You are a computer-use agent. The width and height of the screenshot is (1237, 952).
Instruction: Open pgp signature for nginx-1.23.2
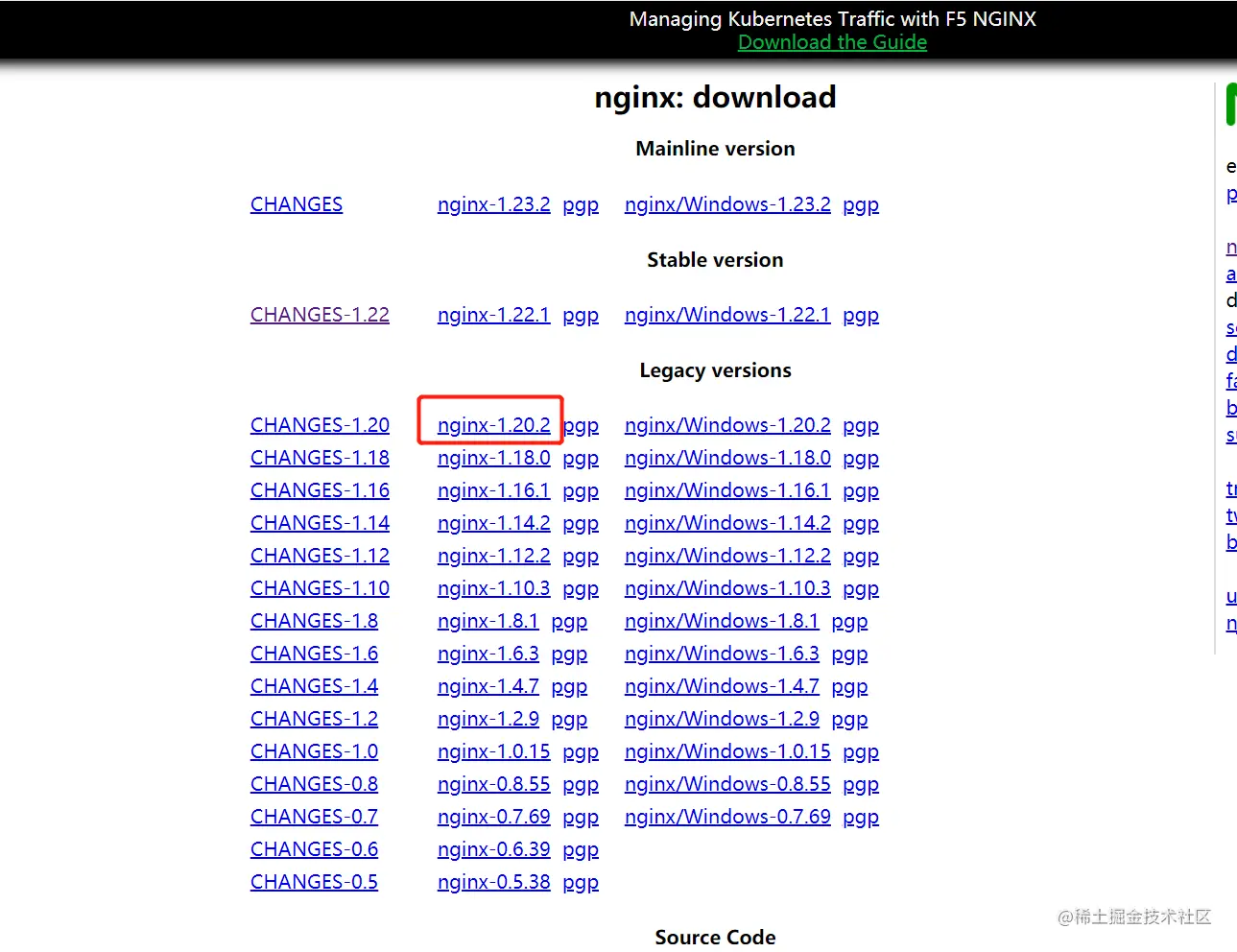581,205
